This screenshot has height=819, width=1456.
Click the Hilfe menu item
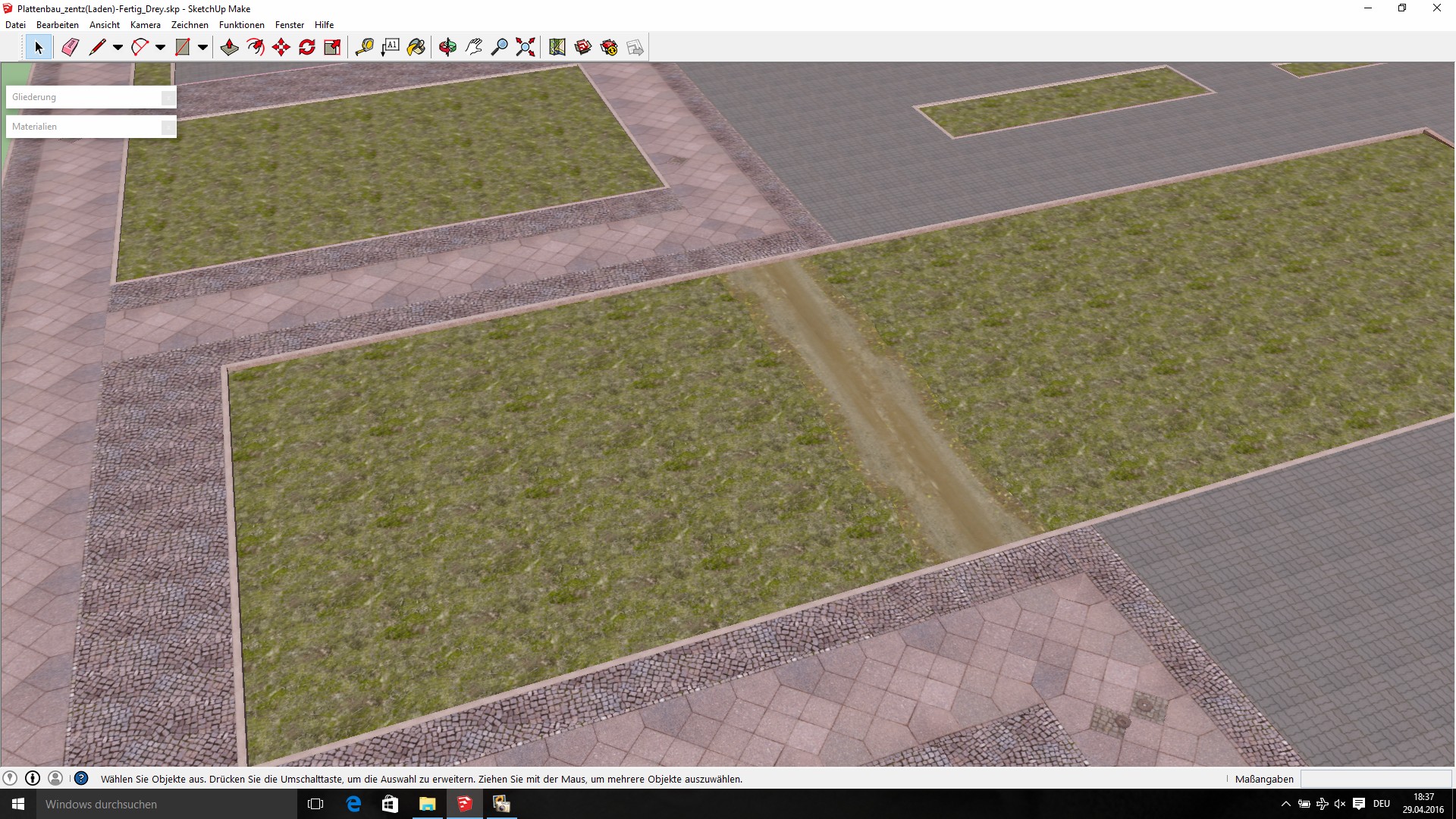point(324,25)
